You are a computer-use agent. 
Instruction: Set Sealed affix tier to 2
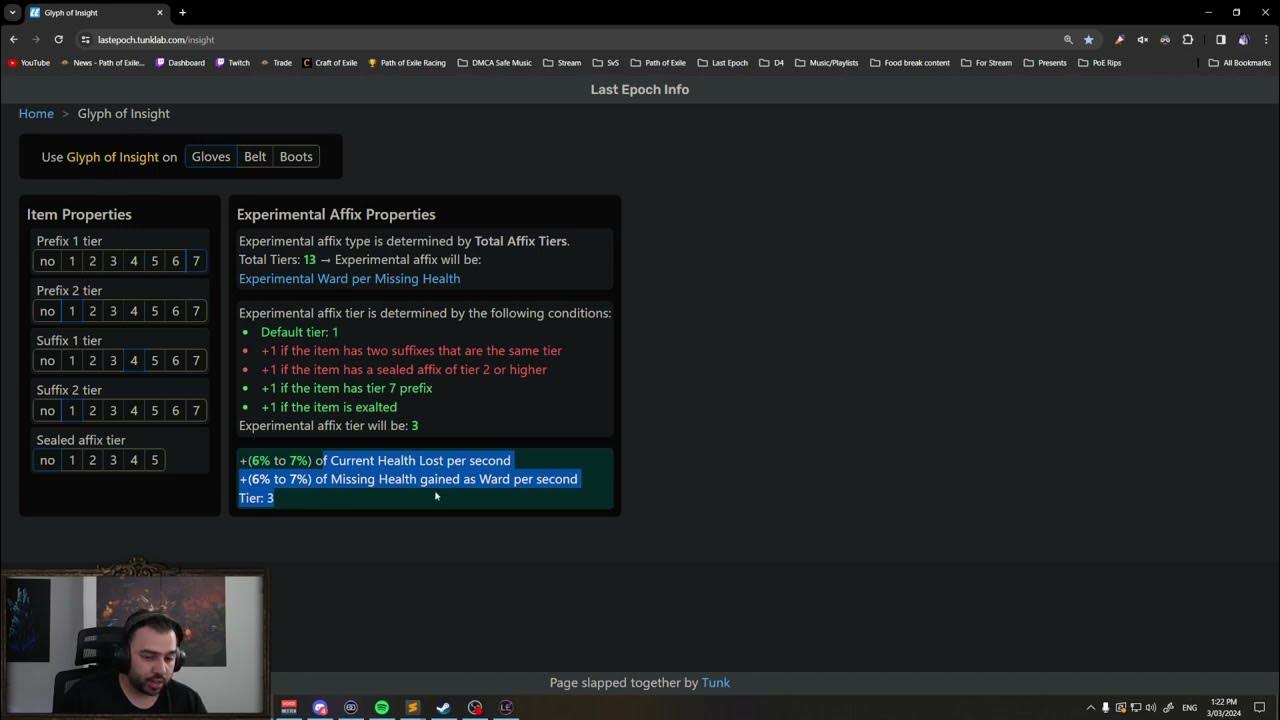point(93,461)
